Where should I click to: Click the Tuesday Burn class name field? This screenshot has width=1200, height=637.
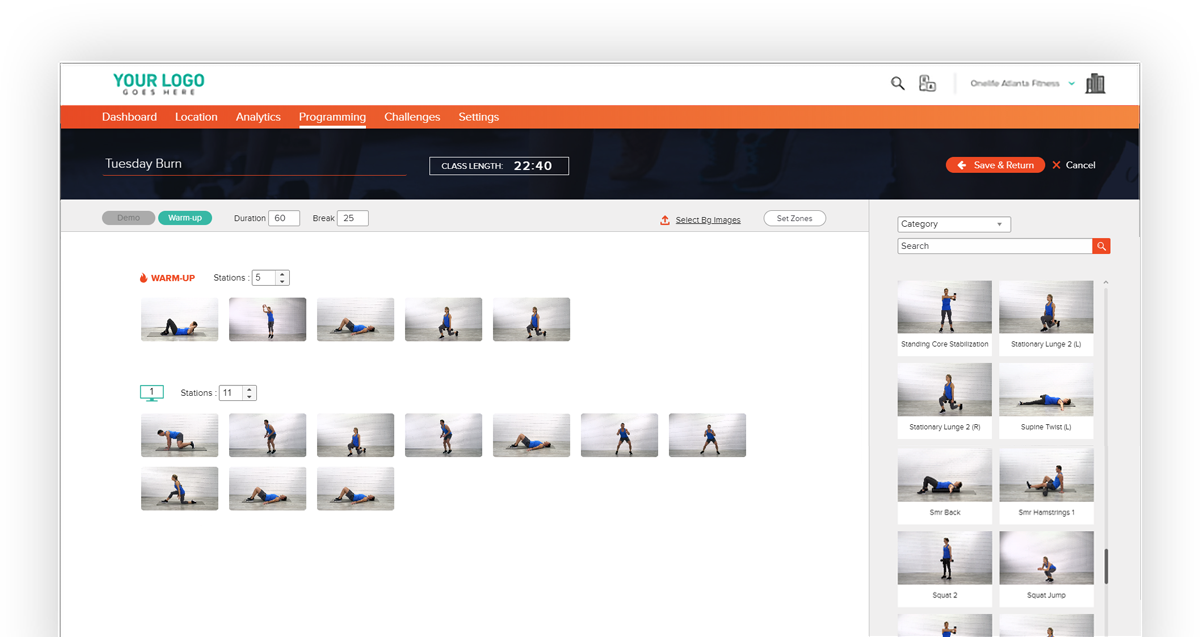click(255, 164)
